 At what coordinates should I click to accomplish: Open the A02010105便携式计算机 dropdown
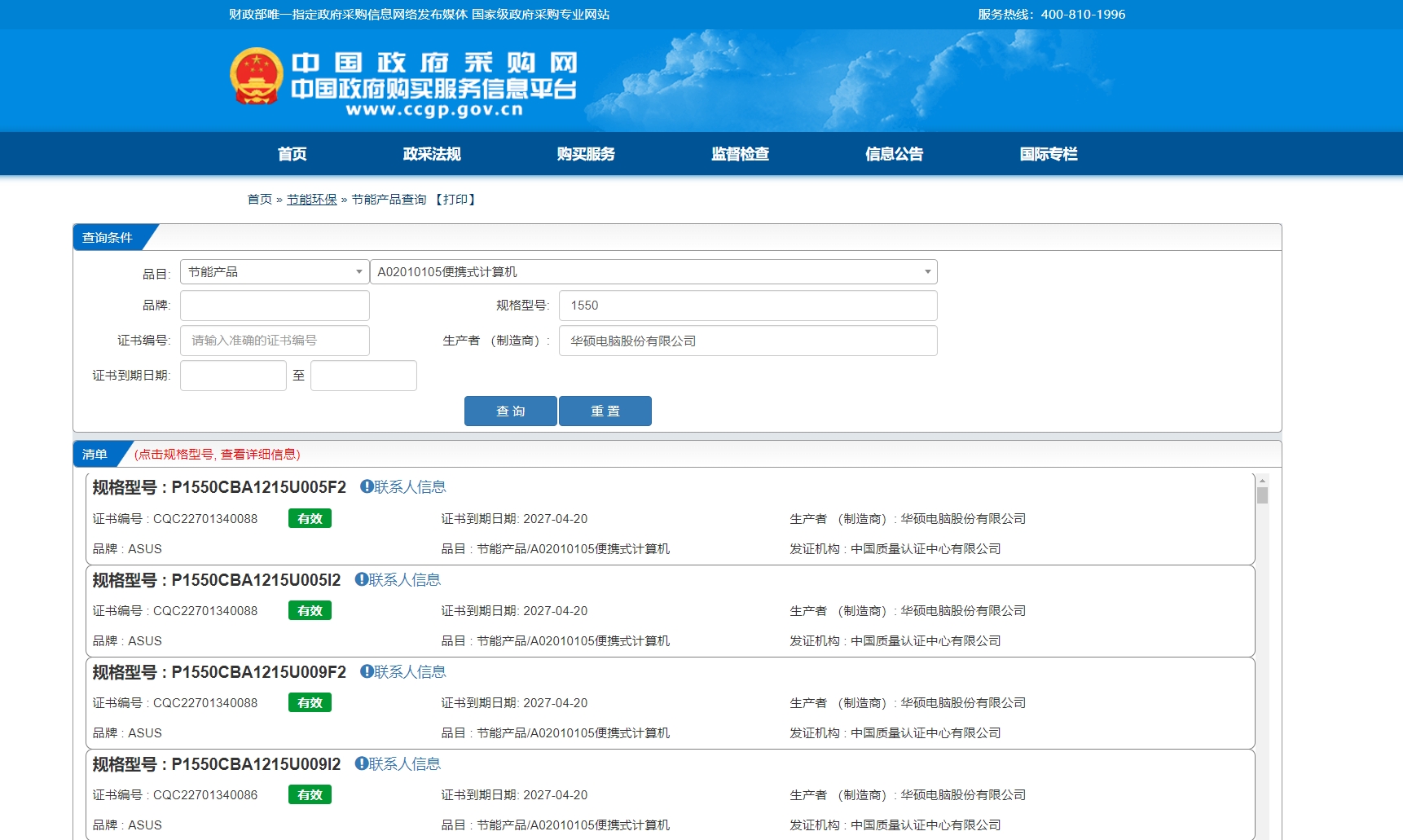coord(653,271)
